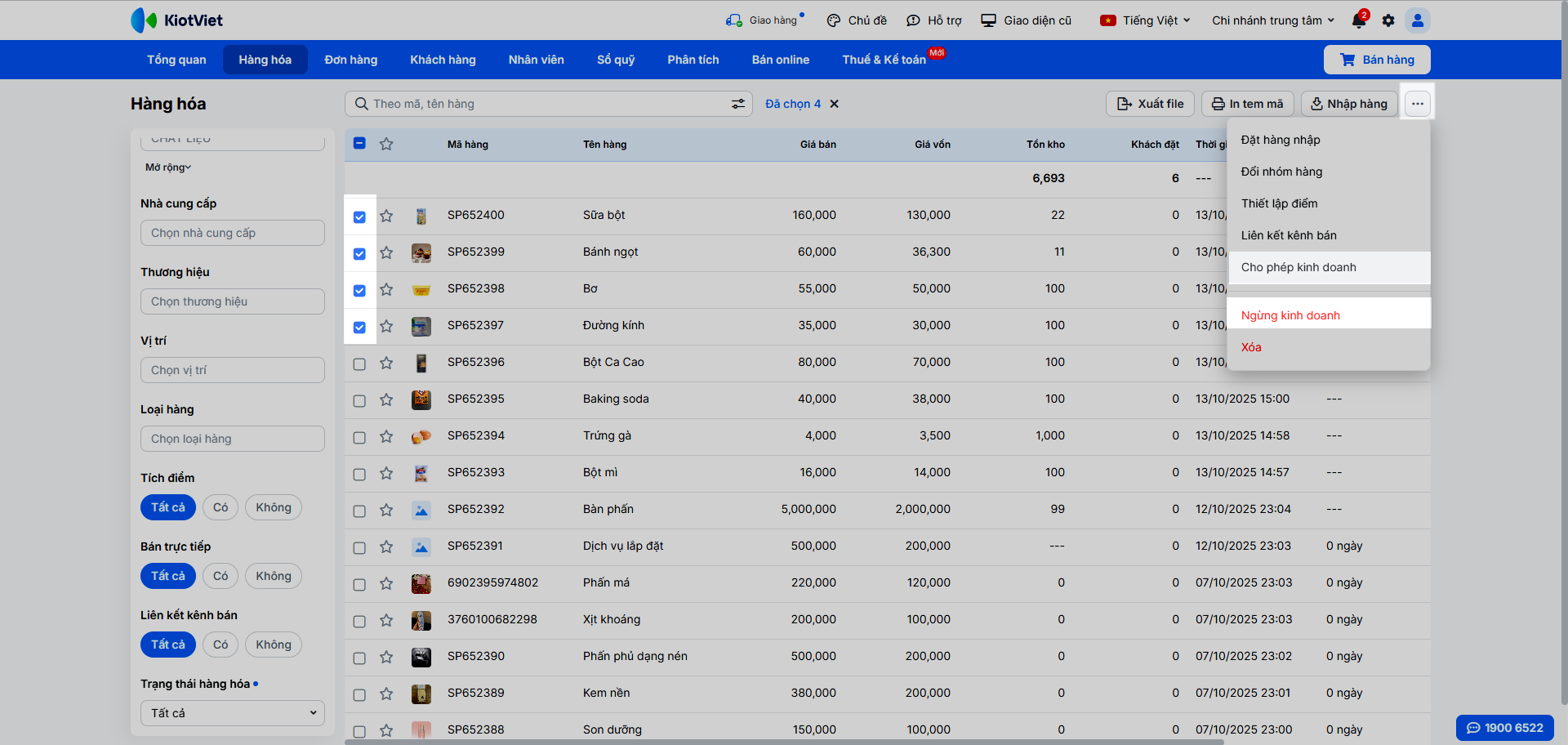Star the Xịt khoáng product row

[x=386, y=621]
